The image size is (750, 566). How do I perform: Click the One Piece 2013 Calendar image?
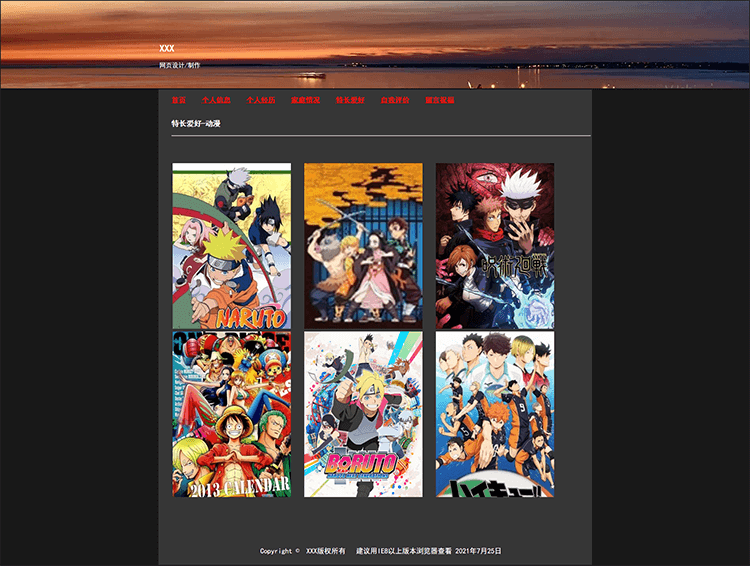(x=232, y=414)
